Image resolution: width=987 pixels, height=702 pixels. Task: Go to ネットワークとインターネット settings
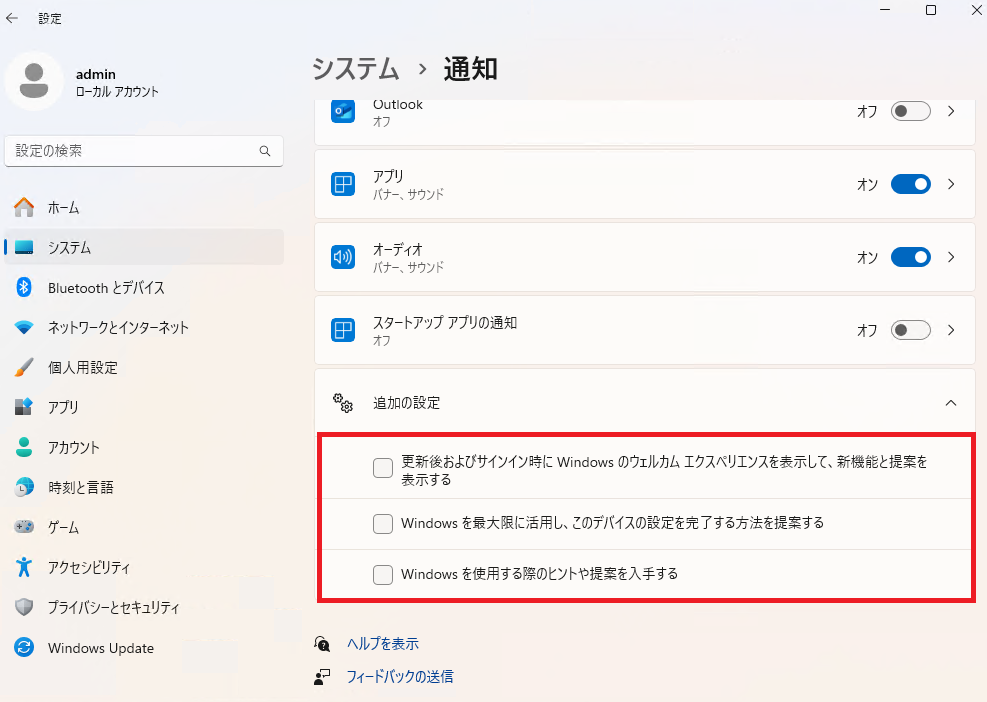click(144, 327)
